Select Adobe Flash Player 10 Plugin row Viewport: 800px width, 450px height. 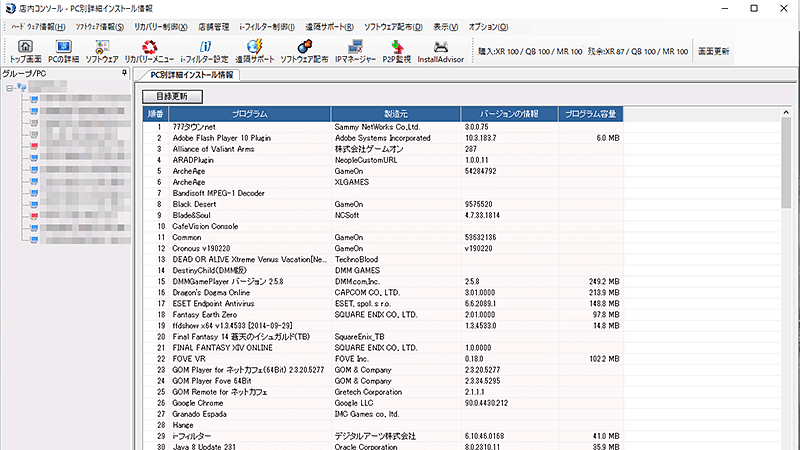coord(383,138)
